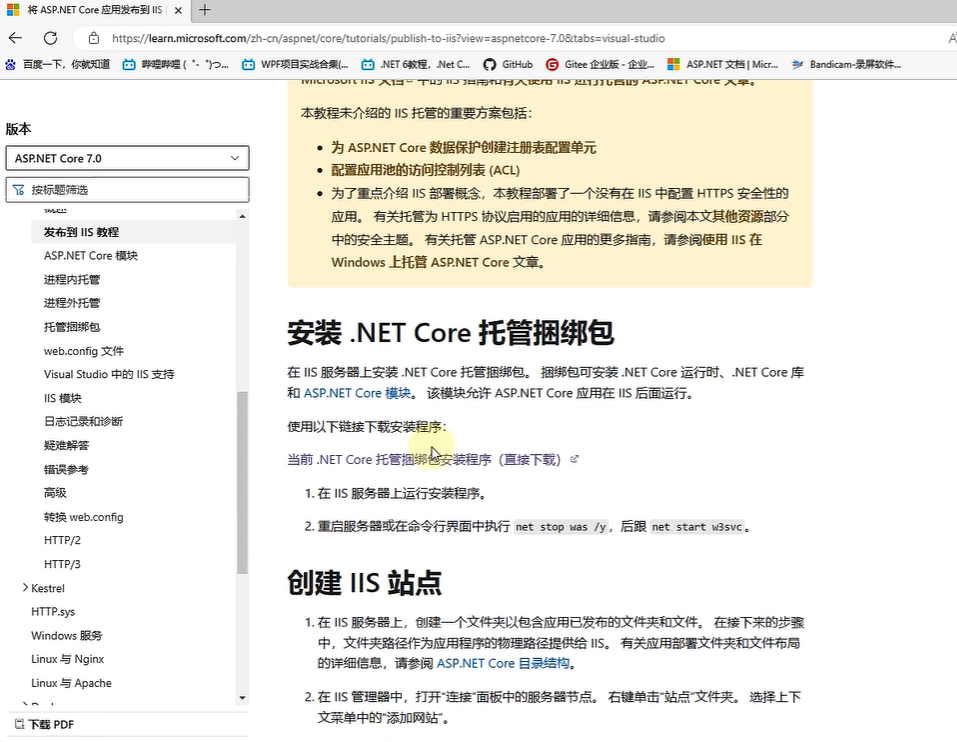
Task: Open 进程内托管 sidebar entry
Action: click(71, 279)
